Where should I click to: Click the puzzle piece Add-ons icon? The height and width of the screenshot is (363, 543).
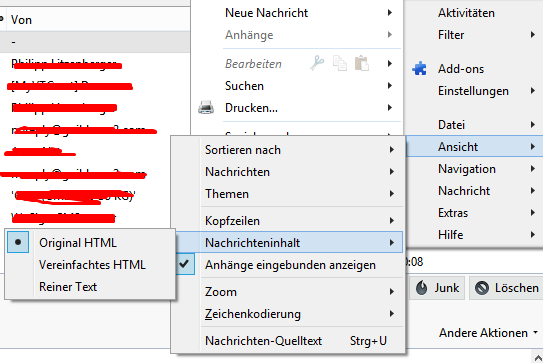pyautogui.click(x=419, y=69)
